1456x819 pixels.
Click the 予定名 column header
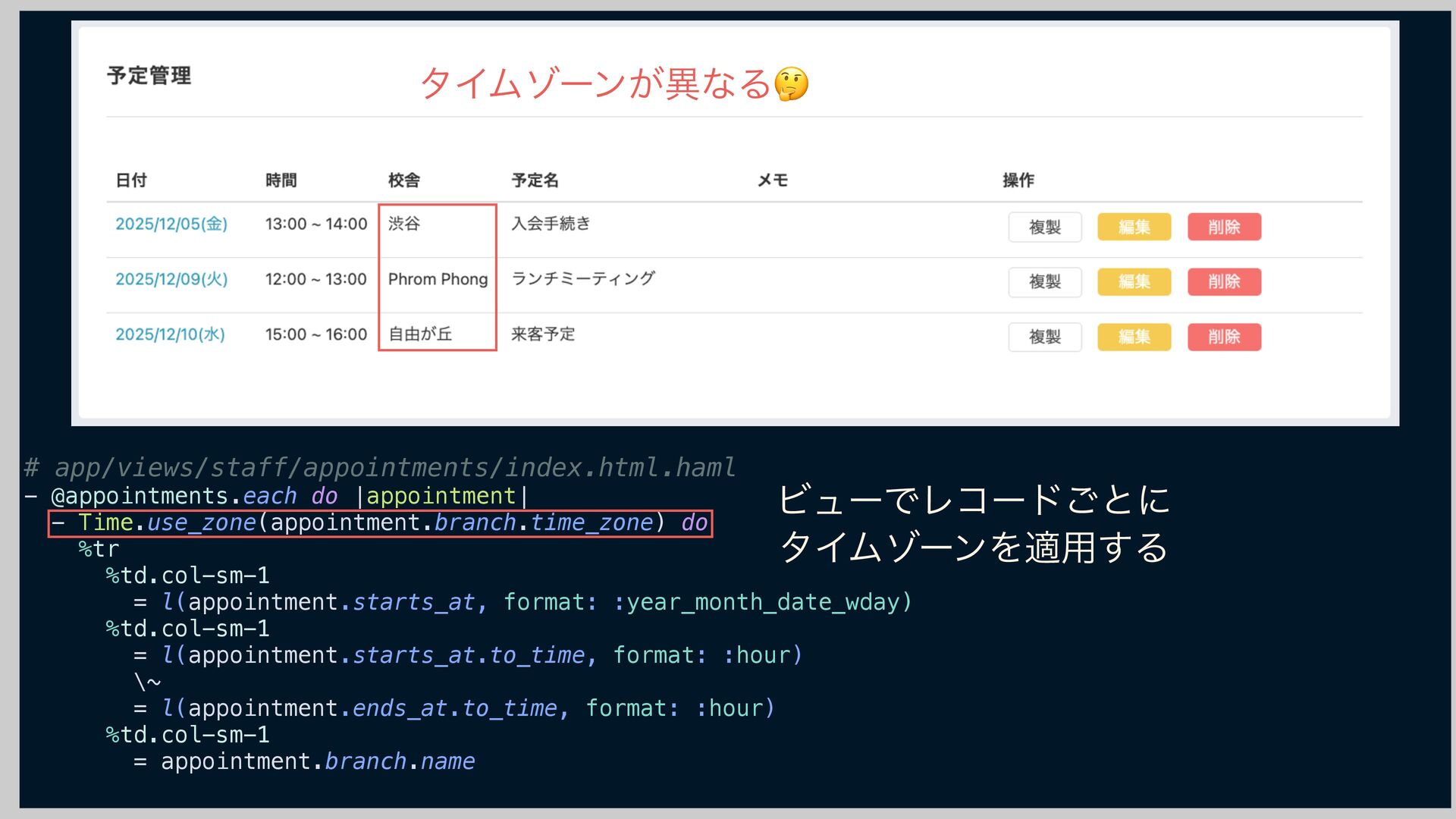click(x=535, y=180)
